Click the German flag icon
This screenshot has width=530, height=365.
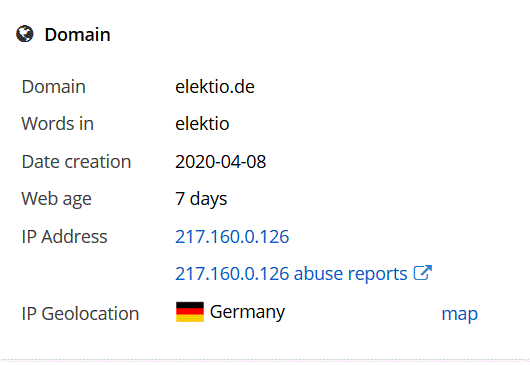point(190,312)
